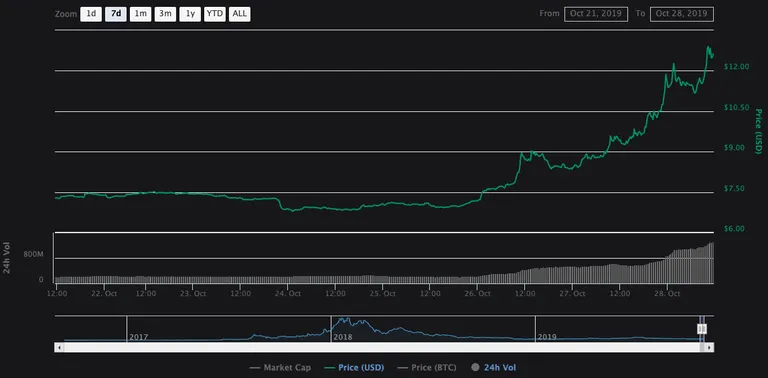This screenshot has width=768, height=378.
Task: Show ALL historical data
Action: (240, 14)
